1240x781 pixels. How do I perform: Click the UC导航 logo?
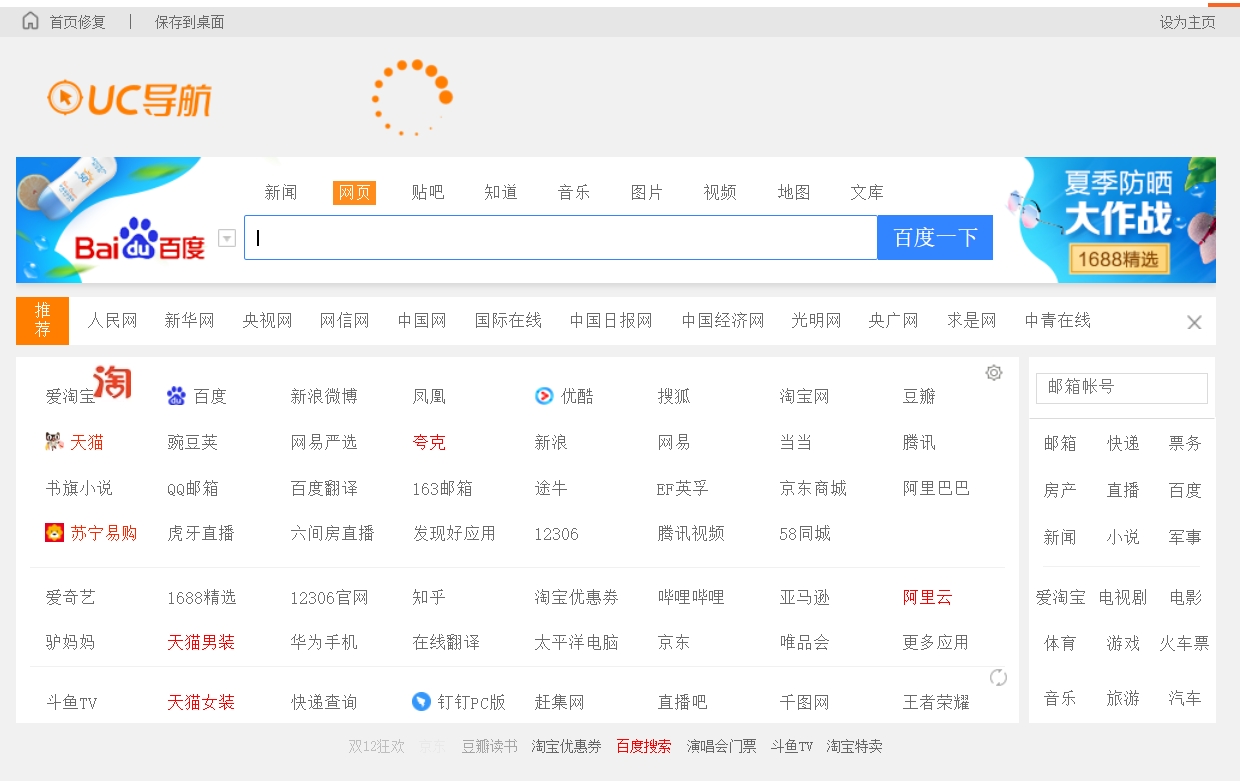[x=130, y=98]
